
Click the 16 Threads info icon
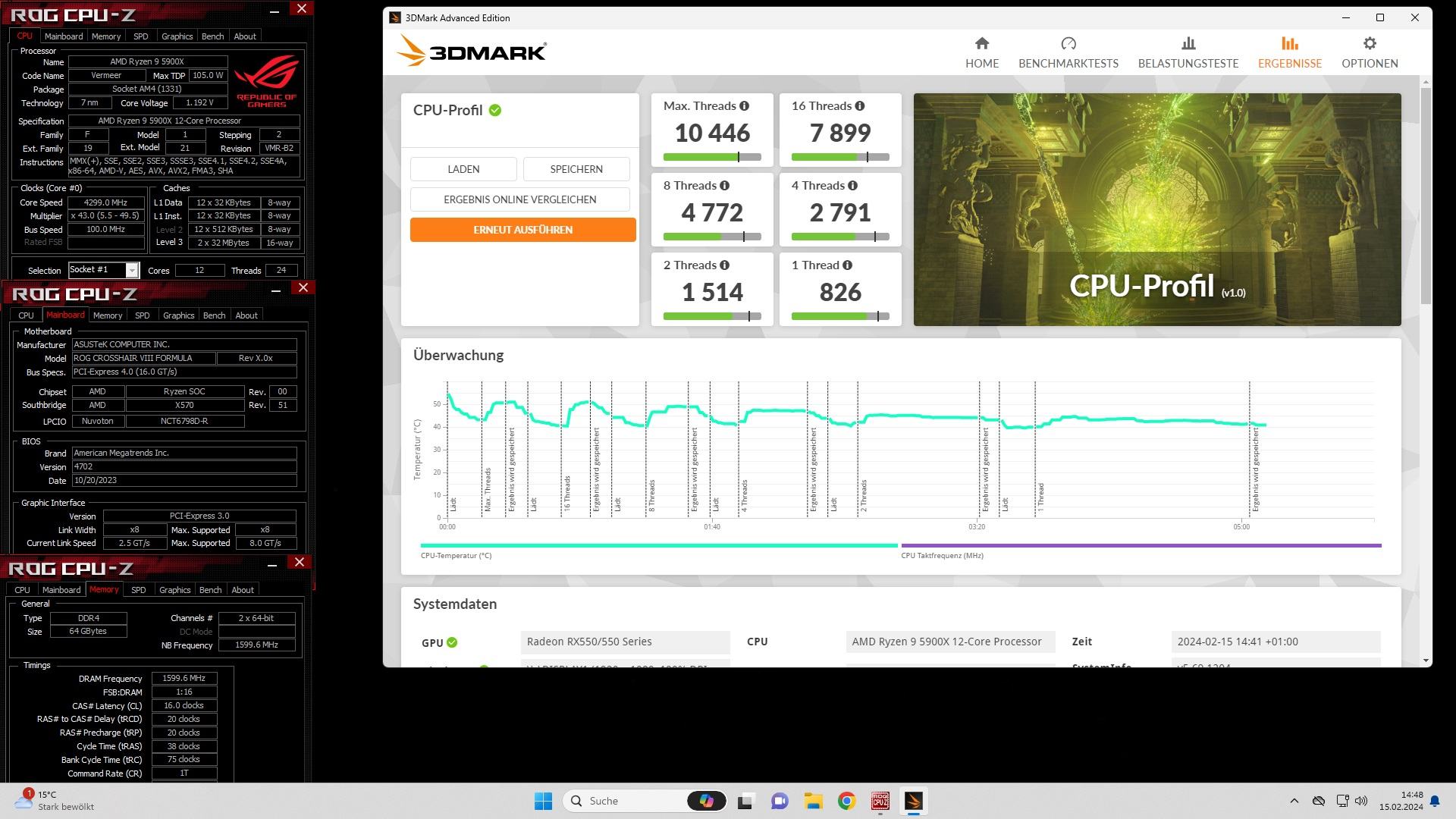(859, 106)
